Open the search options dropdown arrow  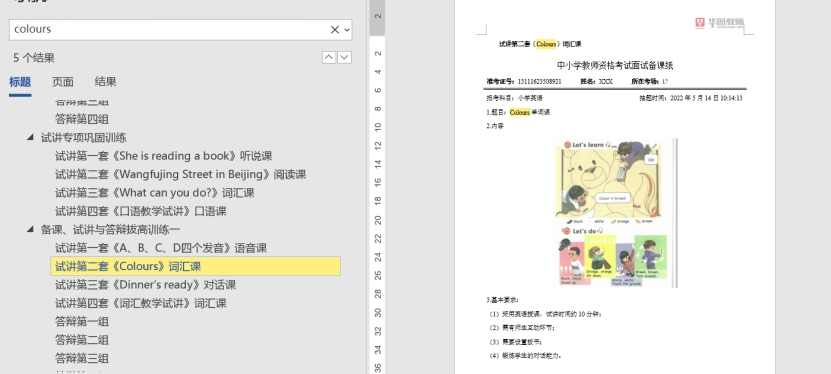click(x=347, y=30)
